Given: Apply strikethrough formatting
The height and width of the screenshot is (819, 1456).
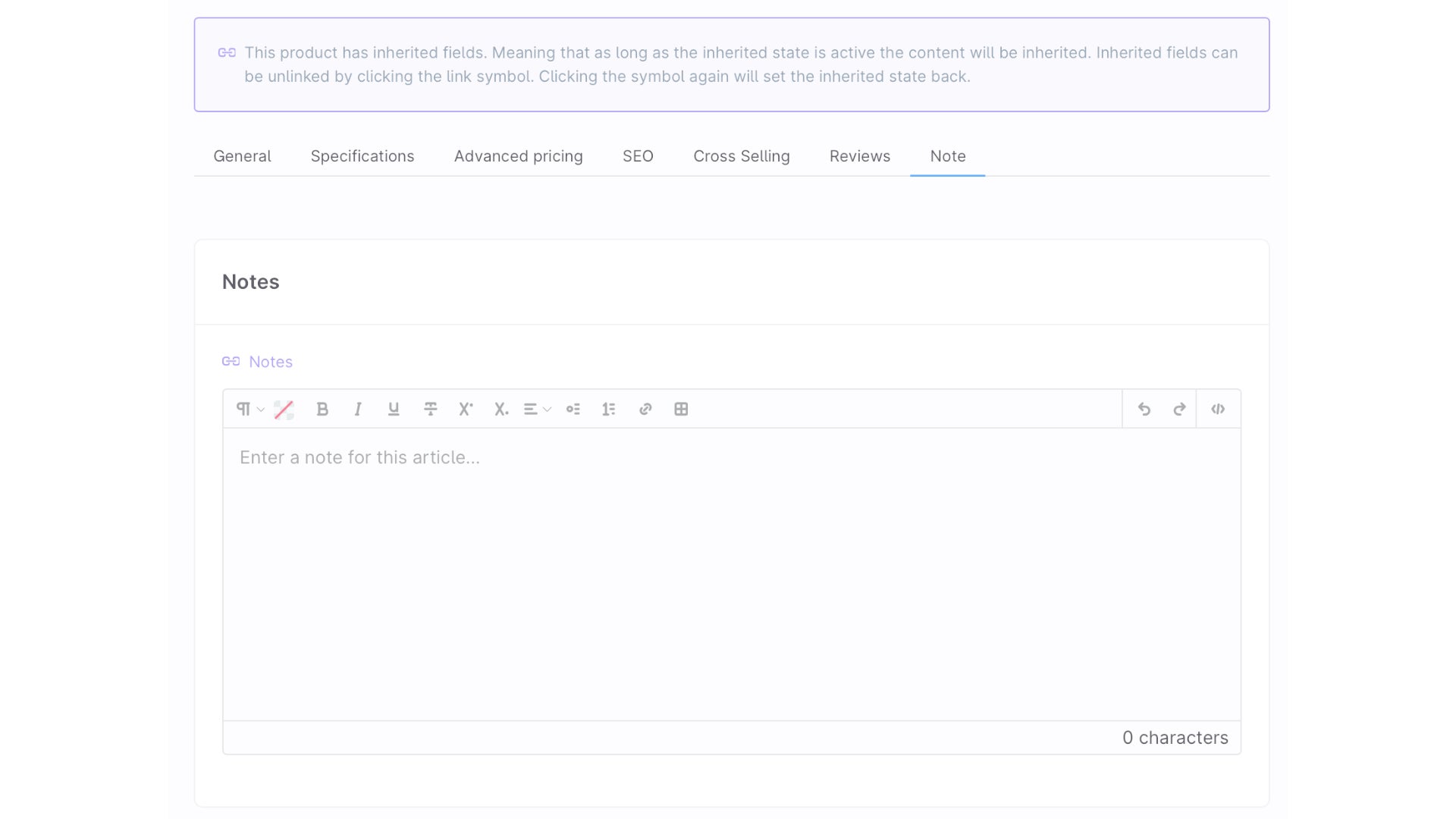Looking at the screenshot, I should (430, 409).
